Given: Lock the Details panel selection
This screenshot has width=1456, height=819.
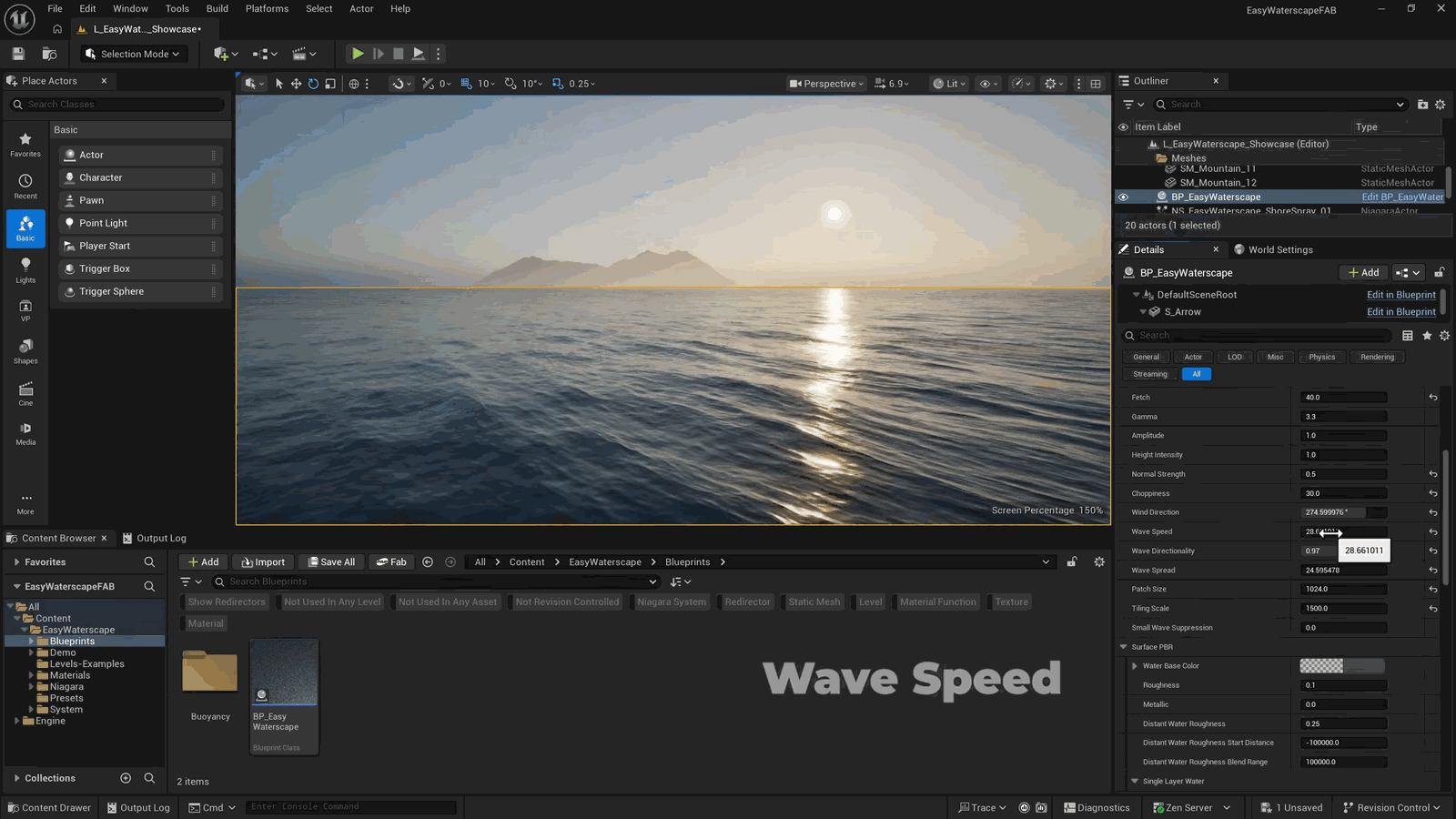Looking at the screenshot, I should click(1439, 273).
